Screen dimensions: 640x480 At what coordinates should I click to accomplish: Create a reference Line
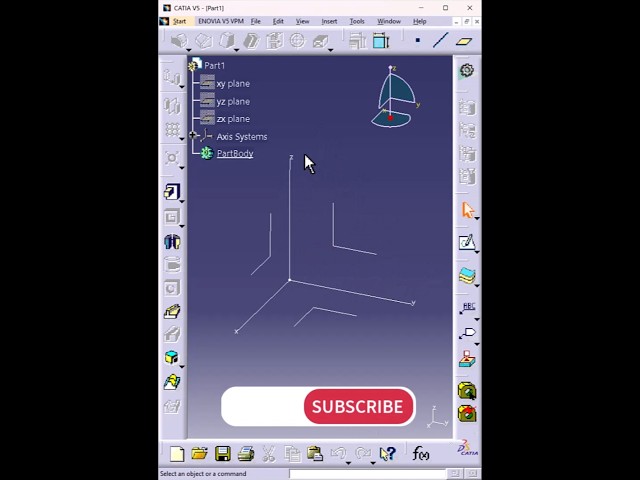[441, 40]
